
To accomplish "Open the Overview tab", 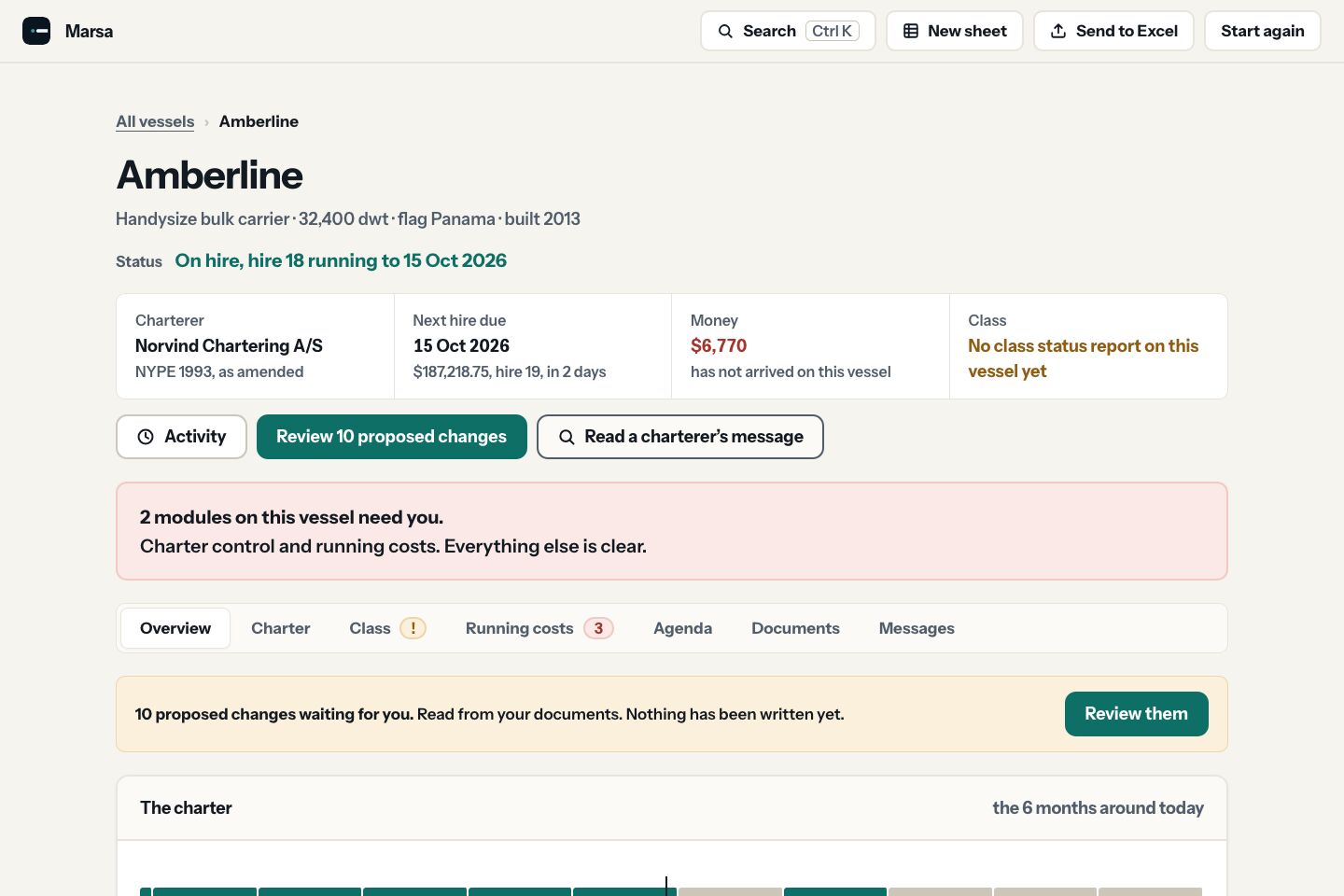I will click(x=175, y=628).
